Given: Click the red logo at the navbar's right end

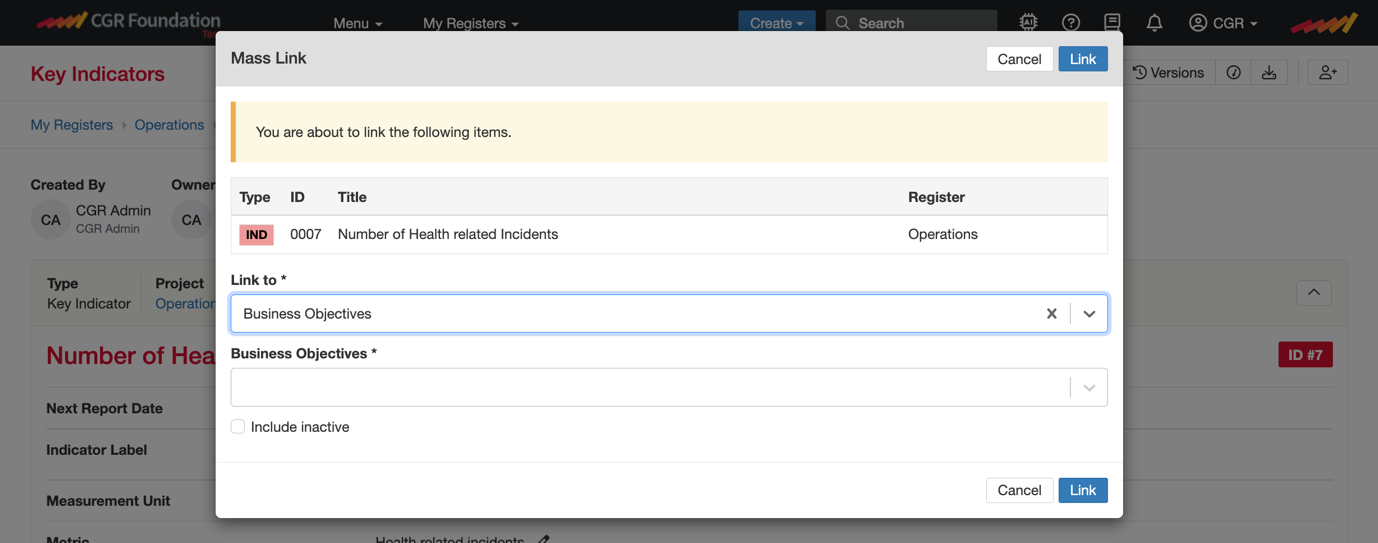Looking at the screenshot, I should coord(1324,22).
